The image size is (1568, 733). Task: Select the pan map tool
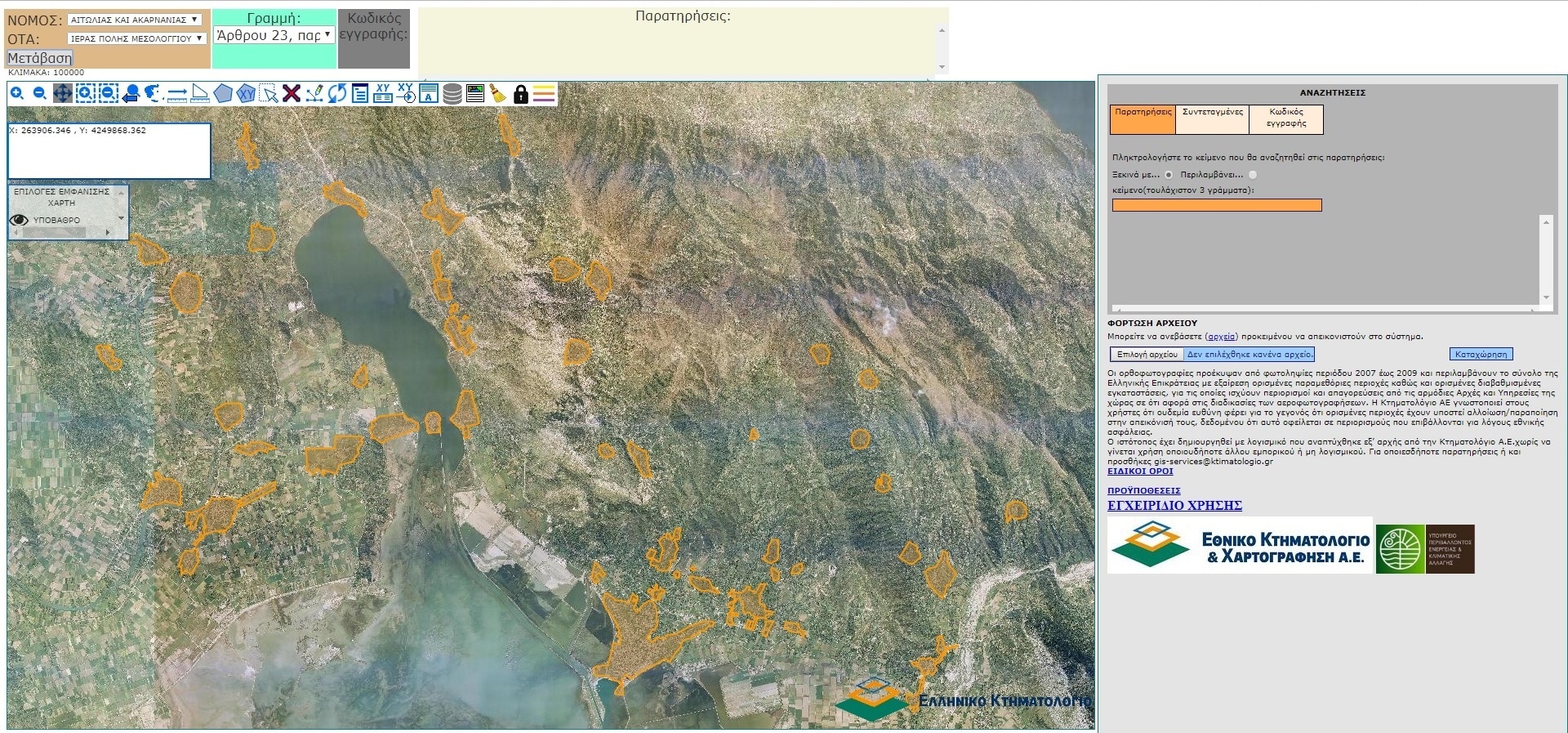pos(62,94)
